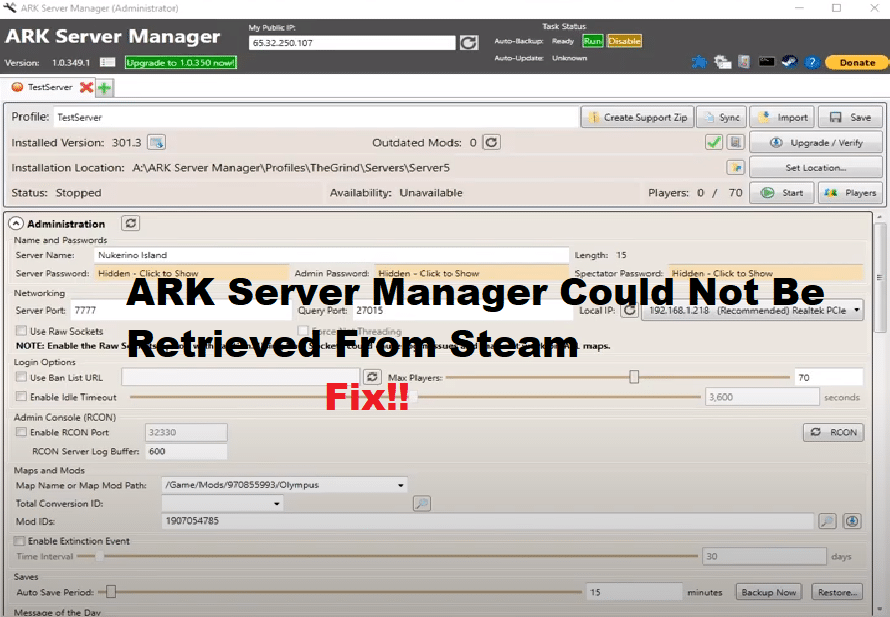Open installation location folder icon
The height and width of the screenshot is (617, 890).
coord(734,167)
